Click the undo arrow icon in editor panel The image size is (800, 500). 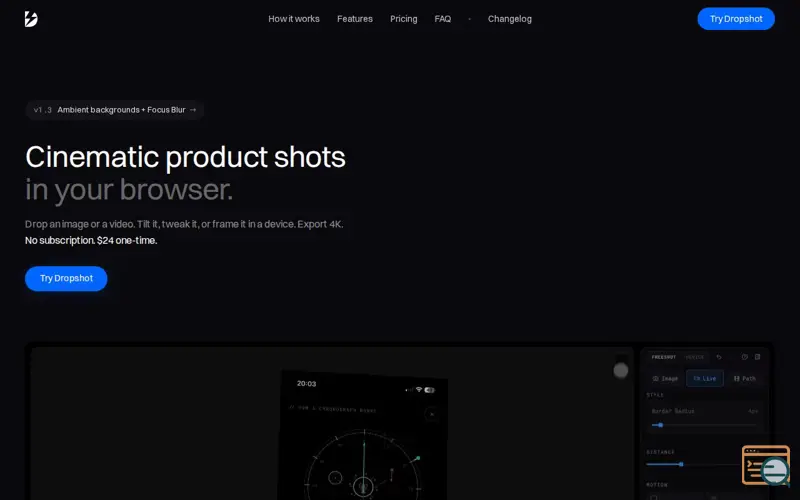point(719,357)
